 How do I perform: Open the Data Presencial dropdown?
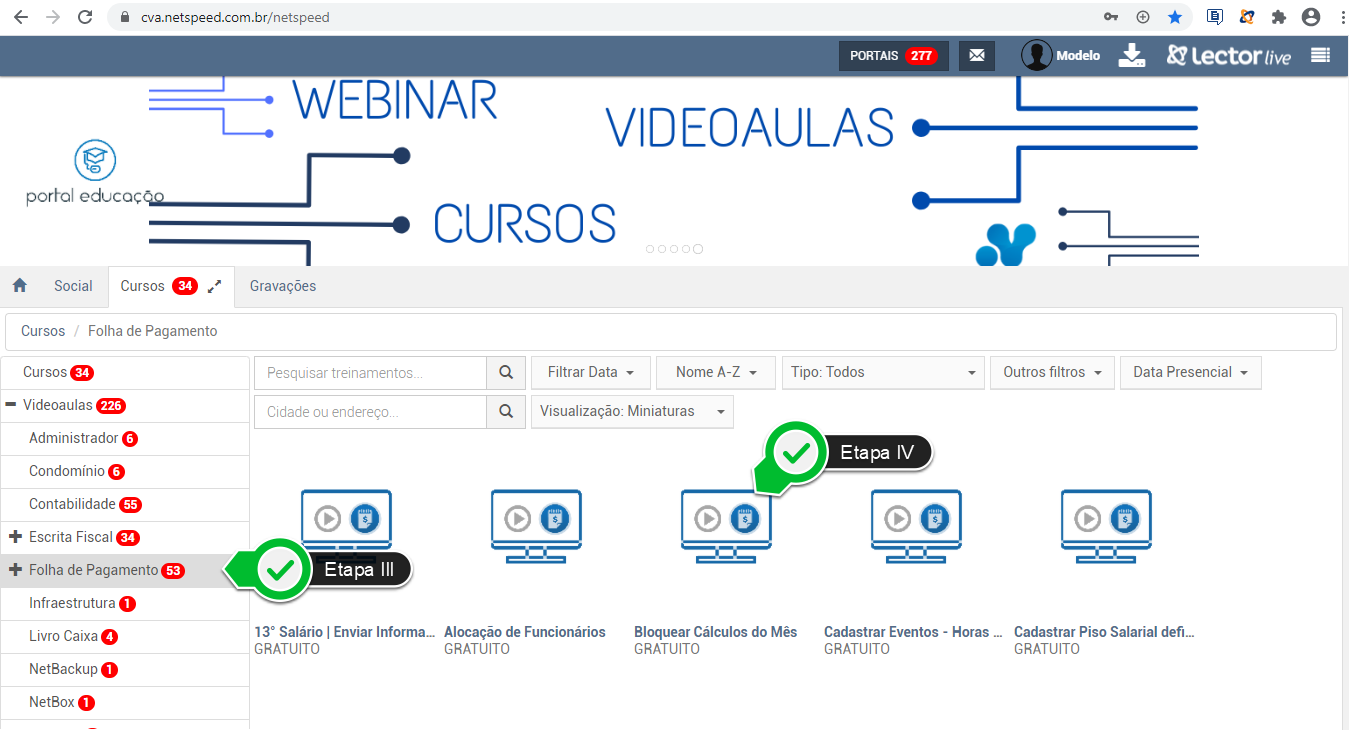1191,373
